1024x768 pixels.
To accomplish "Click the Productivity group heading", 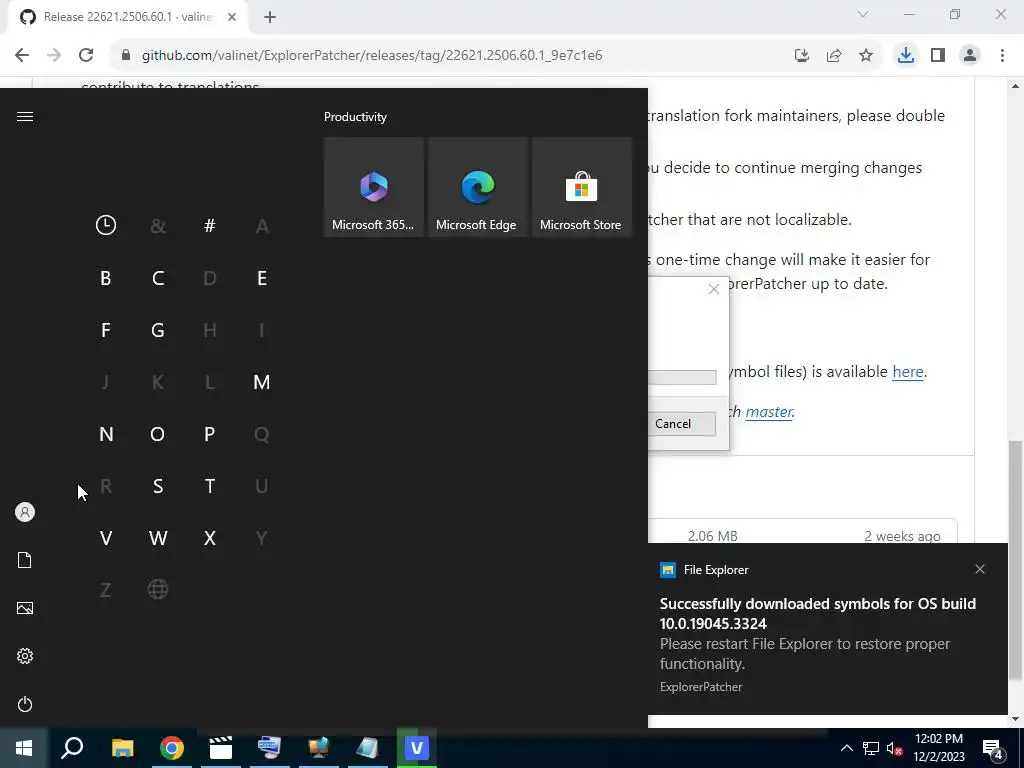I will pos(355,117).
